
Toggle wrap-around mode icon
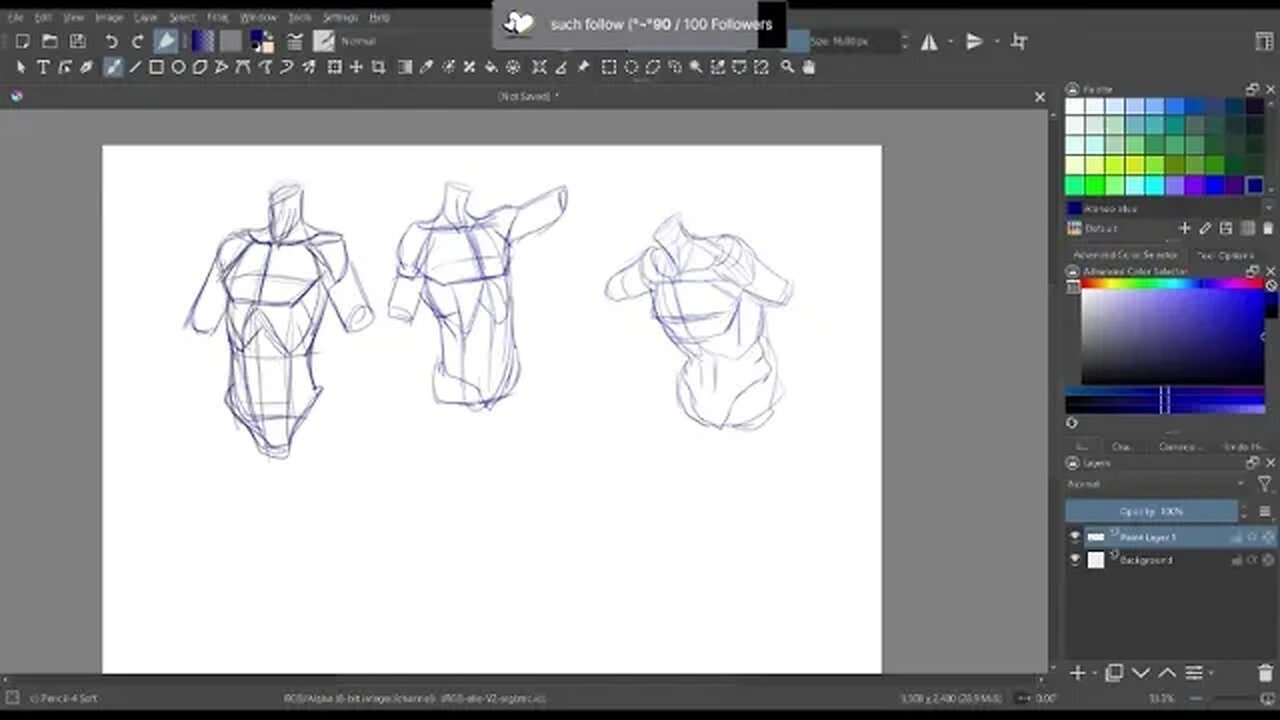coord(1019,41)
